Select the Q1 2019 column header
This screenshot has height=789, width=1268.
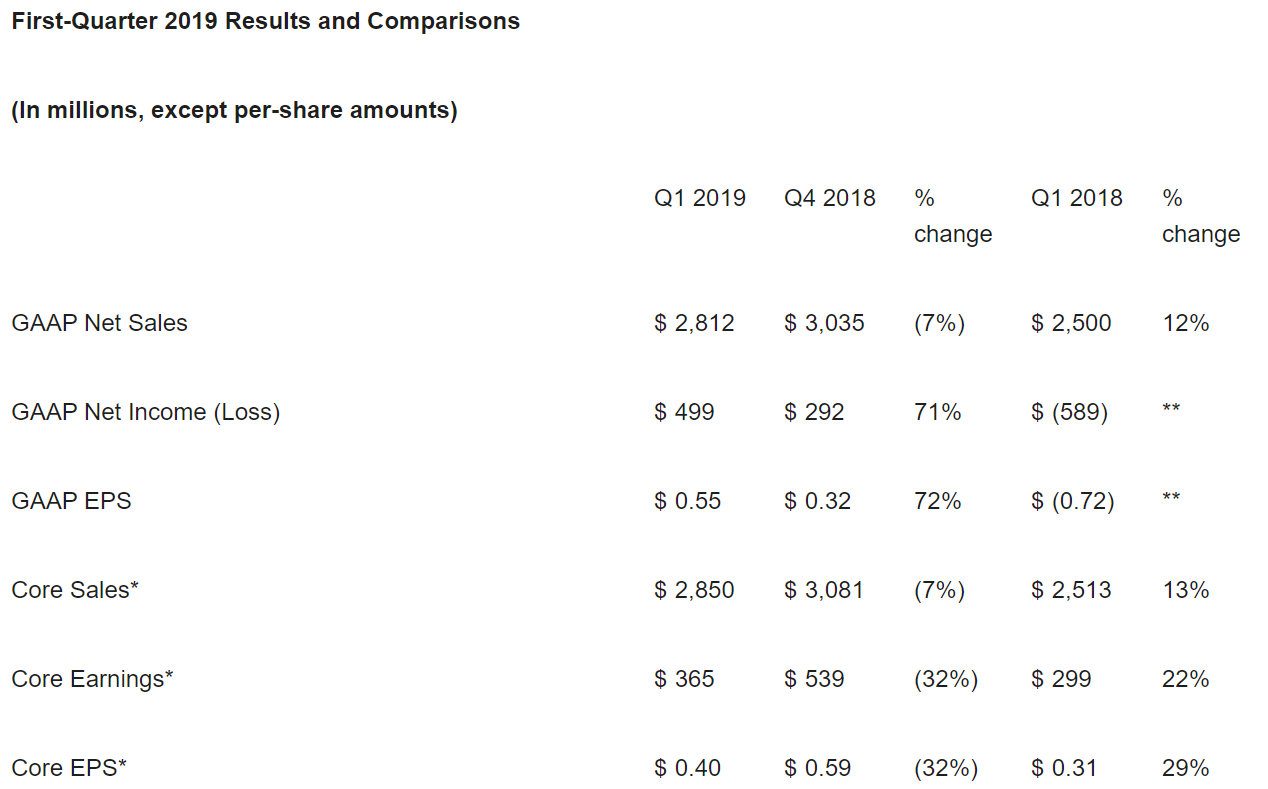pos(699,198)
